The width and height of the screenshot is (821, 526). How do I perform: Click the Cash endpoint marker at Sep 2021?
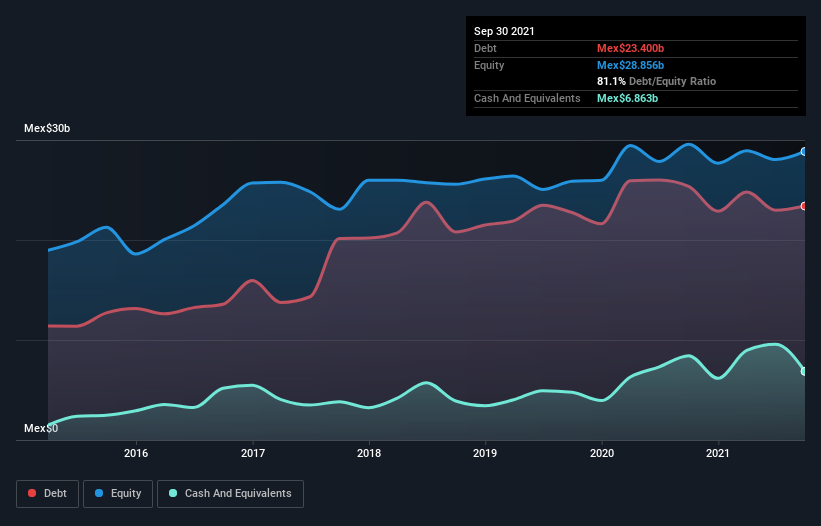[x=804, y=371]
